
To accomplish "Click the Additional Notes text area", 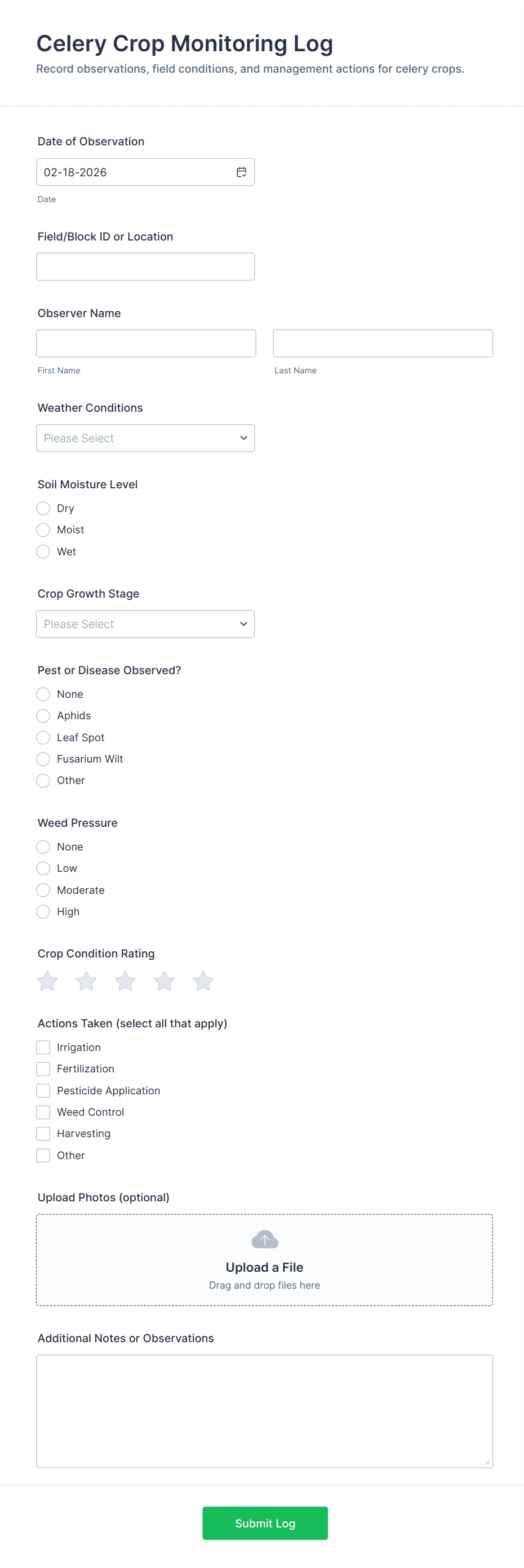I will click(264, 1411).
